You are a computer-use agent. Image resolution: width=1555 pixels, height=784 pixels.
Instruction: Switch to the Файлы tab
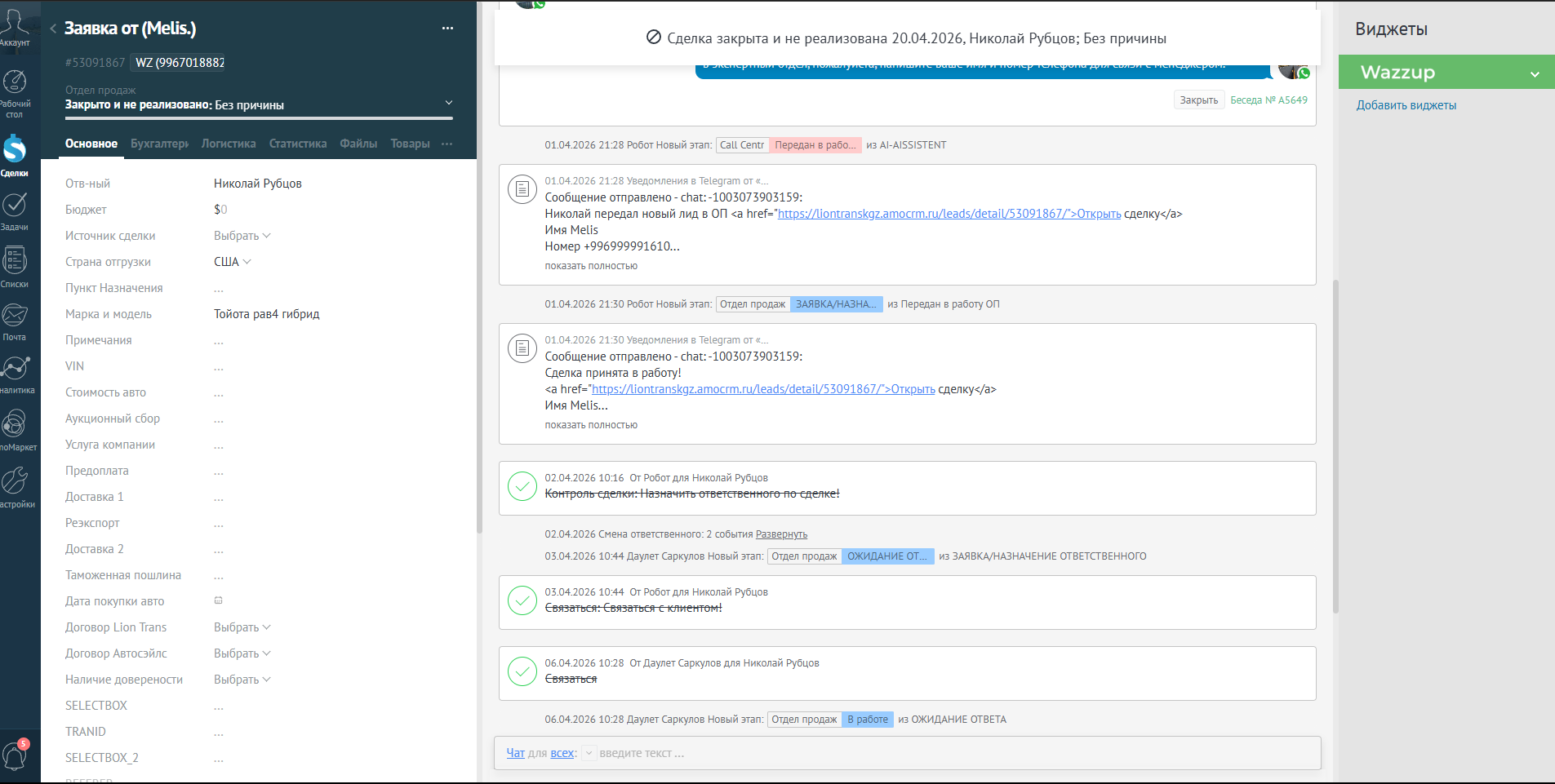(x=358, y=144)
